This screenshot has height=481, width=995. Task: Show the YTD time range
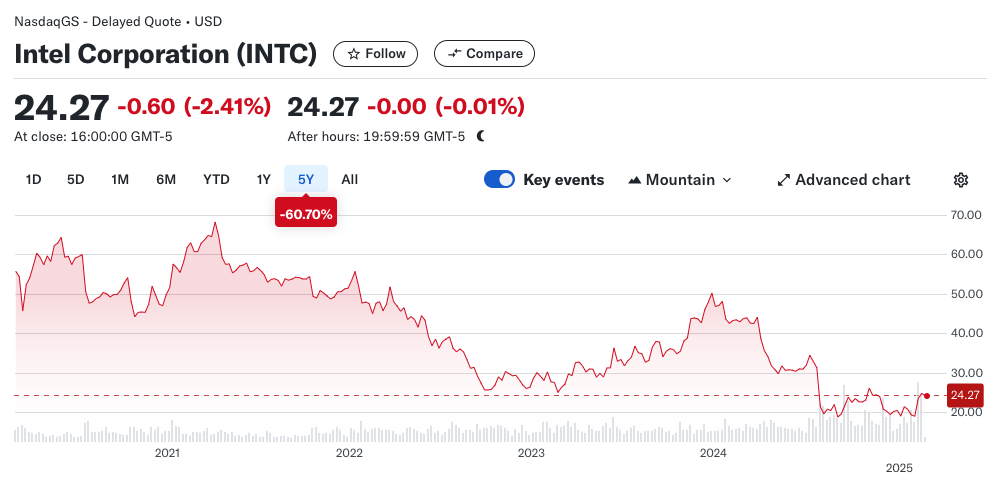pos(216,180)
